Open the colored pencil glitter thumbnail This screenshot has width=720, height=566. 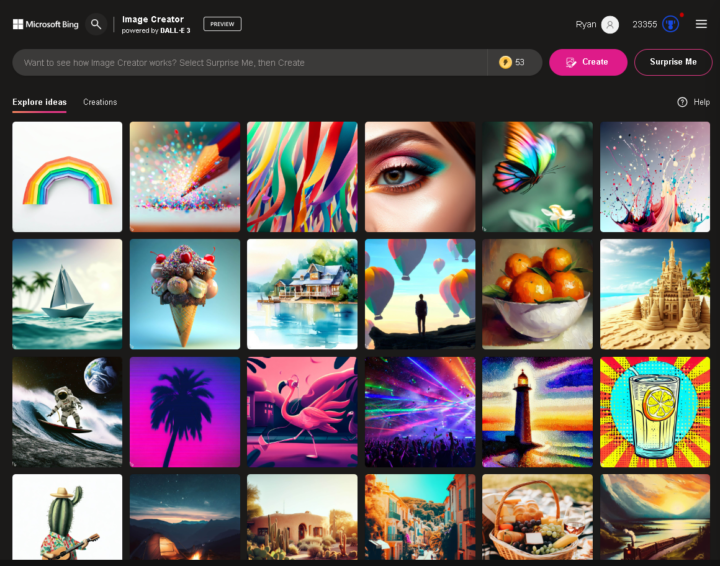click(185, 177)
